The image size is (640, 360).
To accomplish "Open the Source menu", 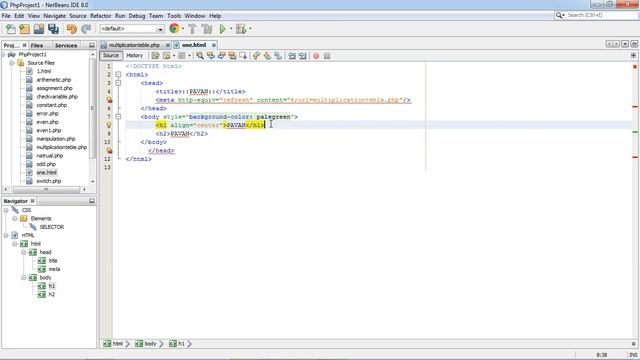I will pos(78,16).
